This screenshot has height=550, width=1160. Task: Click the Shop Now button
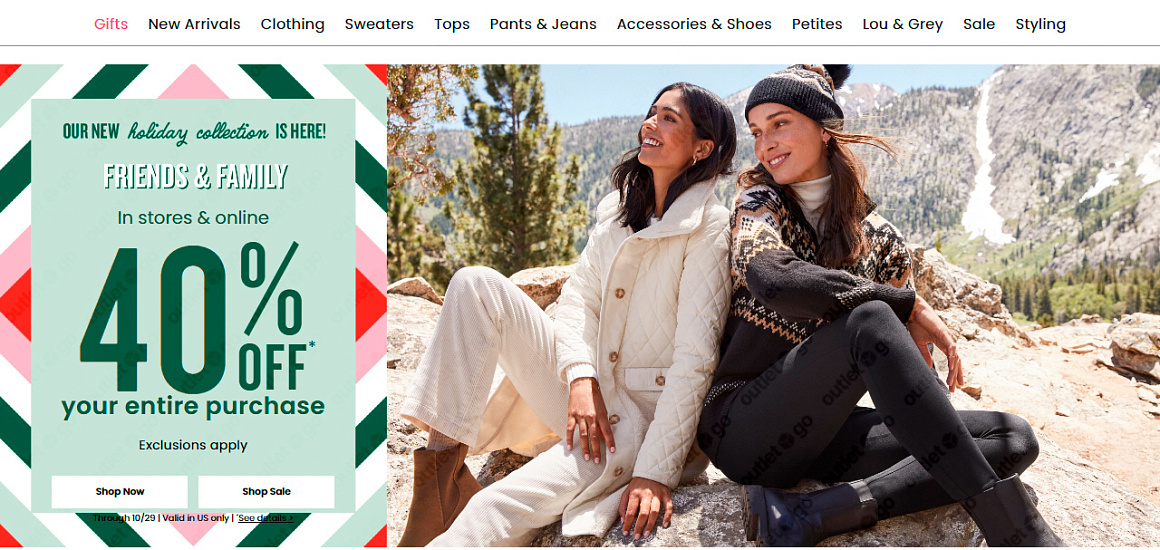tap(120, 492)
